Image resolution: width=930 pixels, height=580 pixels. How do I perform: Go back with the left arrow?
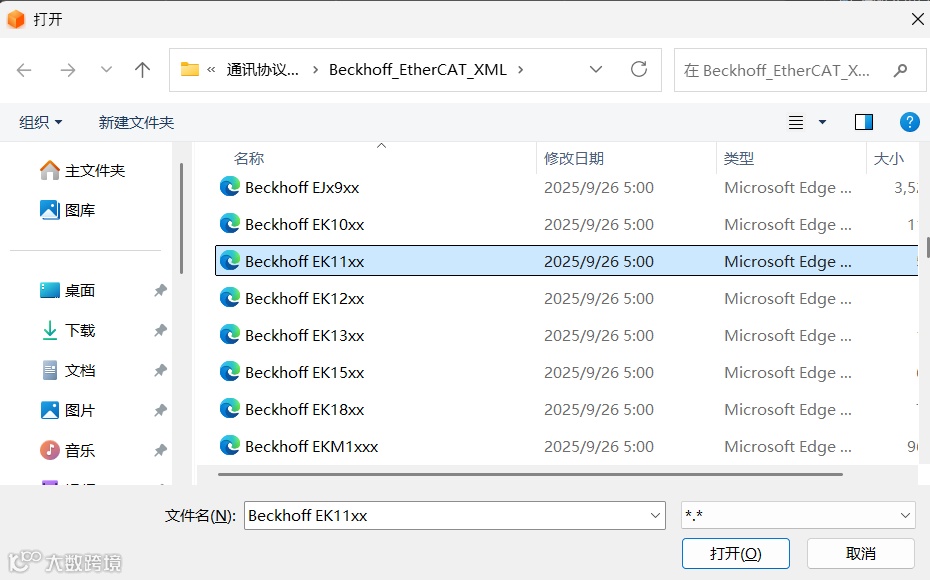pyautogui.click(x=24, y=71)
